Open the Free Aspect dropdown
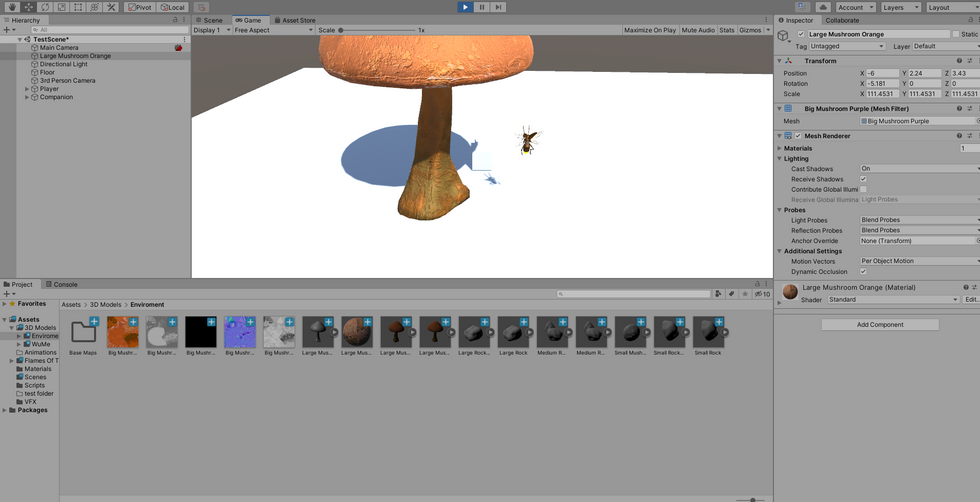 click(274, 30)
